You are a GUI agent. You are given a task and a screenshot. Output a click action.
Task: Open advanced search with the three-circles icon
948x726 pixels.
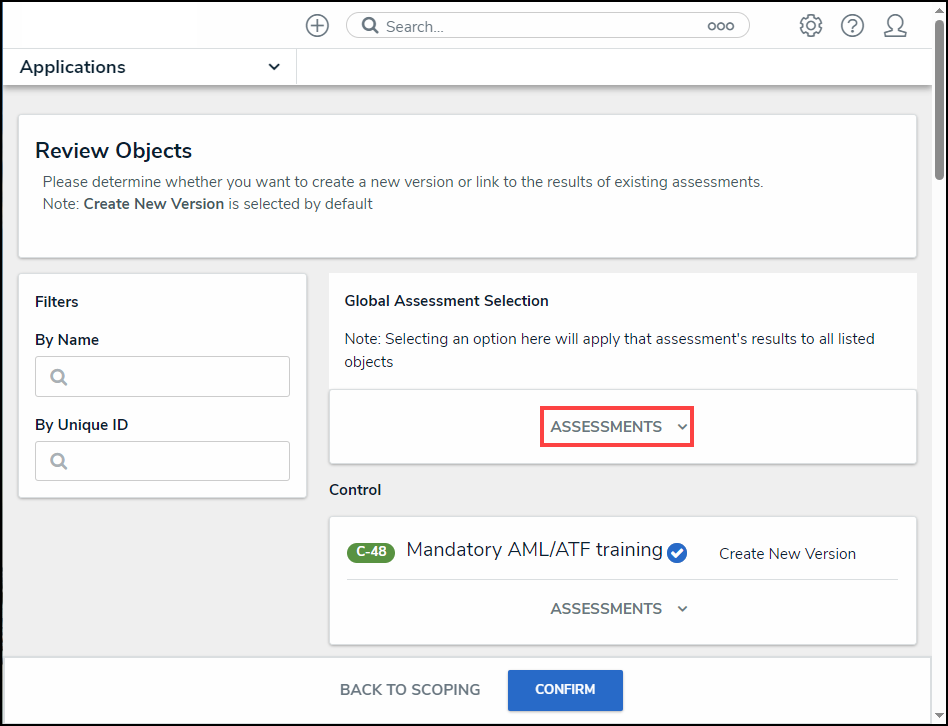coord(720,26)
